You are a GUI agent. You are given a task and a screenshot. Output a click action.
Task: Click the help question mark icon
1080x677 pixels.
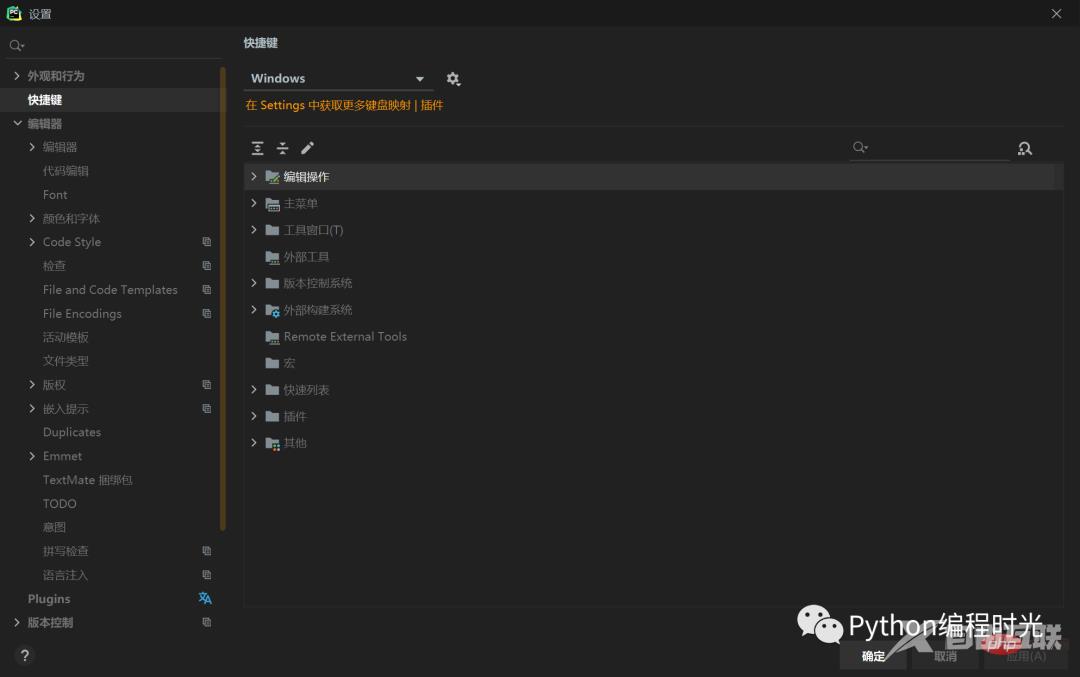point(24,655)
